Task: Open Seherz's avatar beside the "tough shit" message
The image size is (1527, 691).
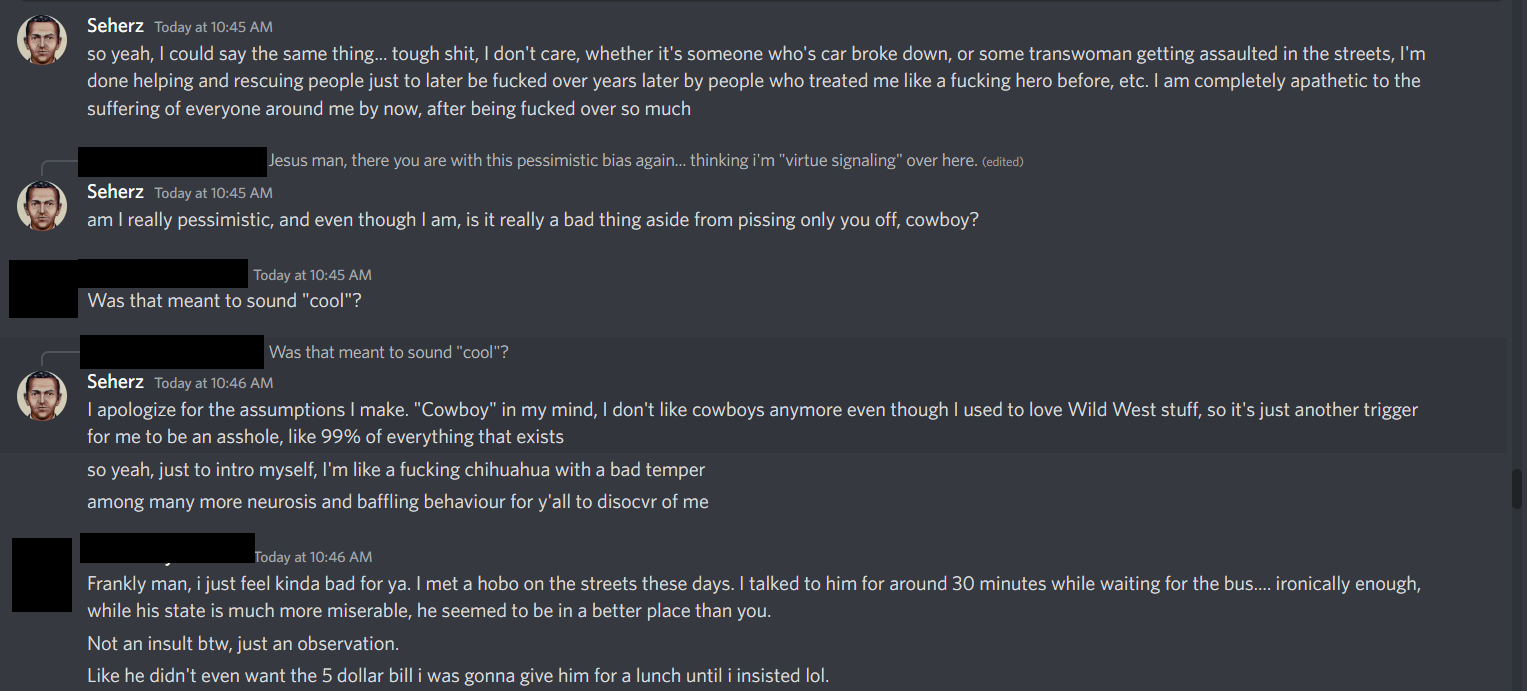Action: point(42,41)
